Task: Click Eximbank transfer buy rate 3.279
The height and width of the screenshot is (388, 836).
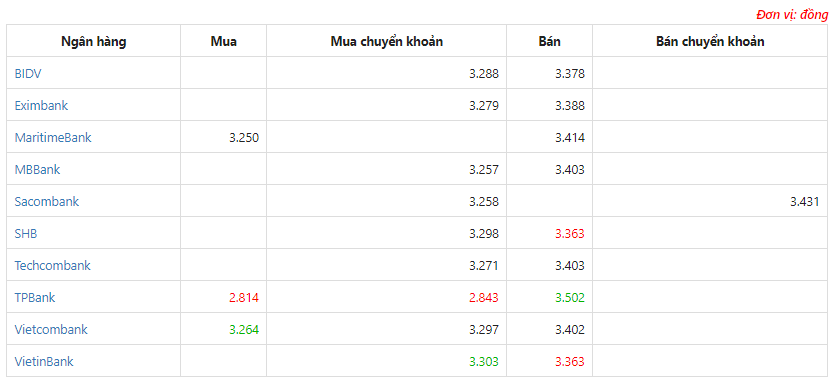Action: 484,106
